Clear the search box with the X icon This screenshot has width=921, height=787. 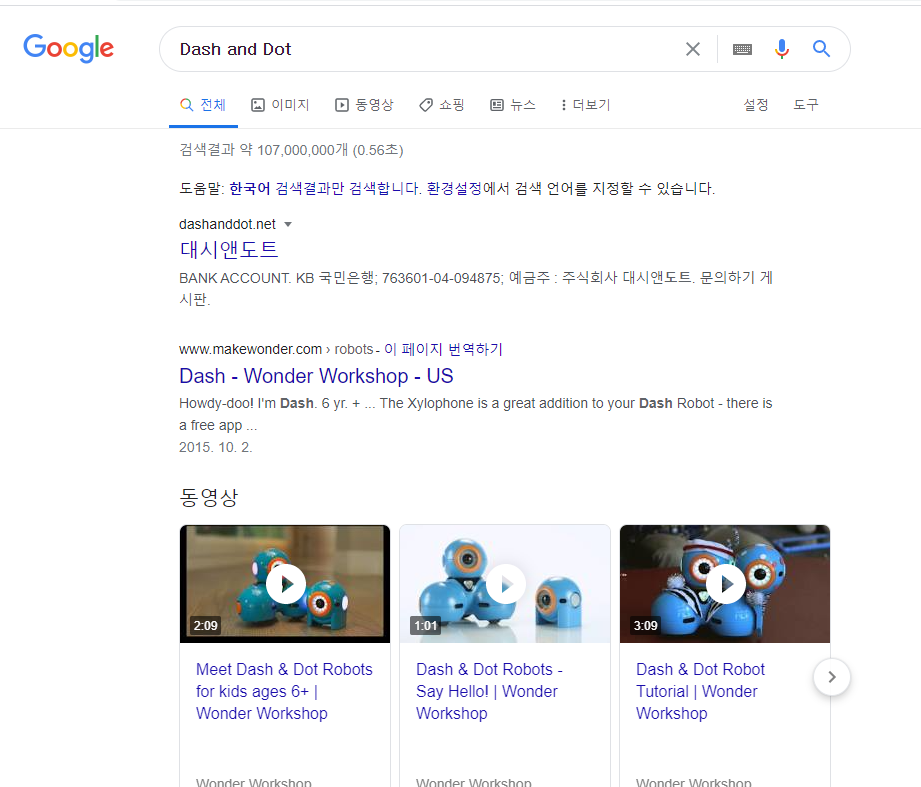(693, 49)
